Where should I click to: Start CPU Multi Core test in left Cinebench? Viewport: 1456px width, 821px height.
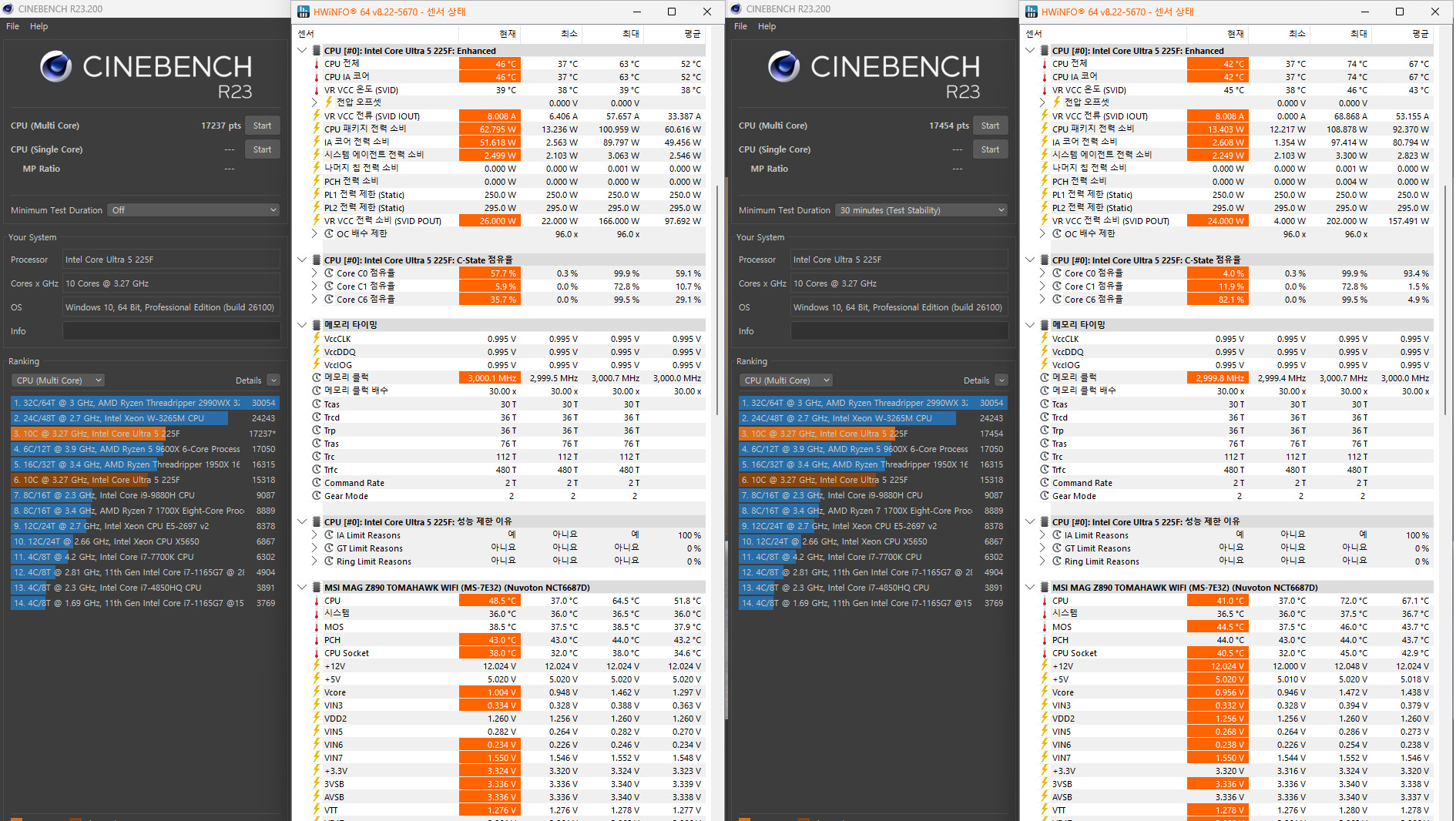click(x=262, y=126)
